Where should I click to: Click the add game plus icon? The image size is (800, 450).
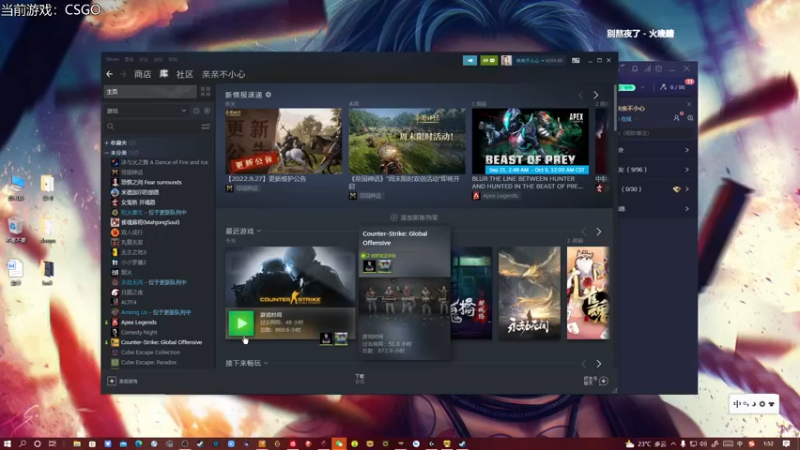(111, 381)
